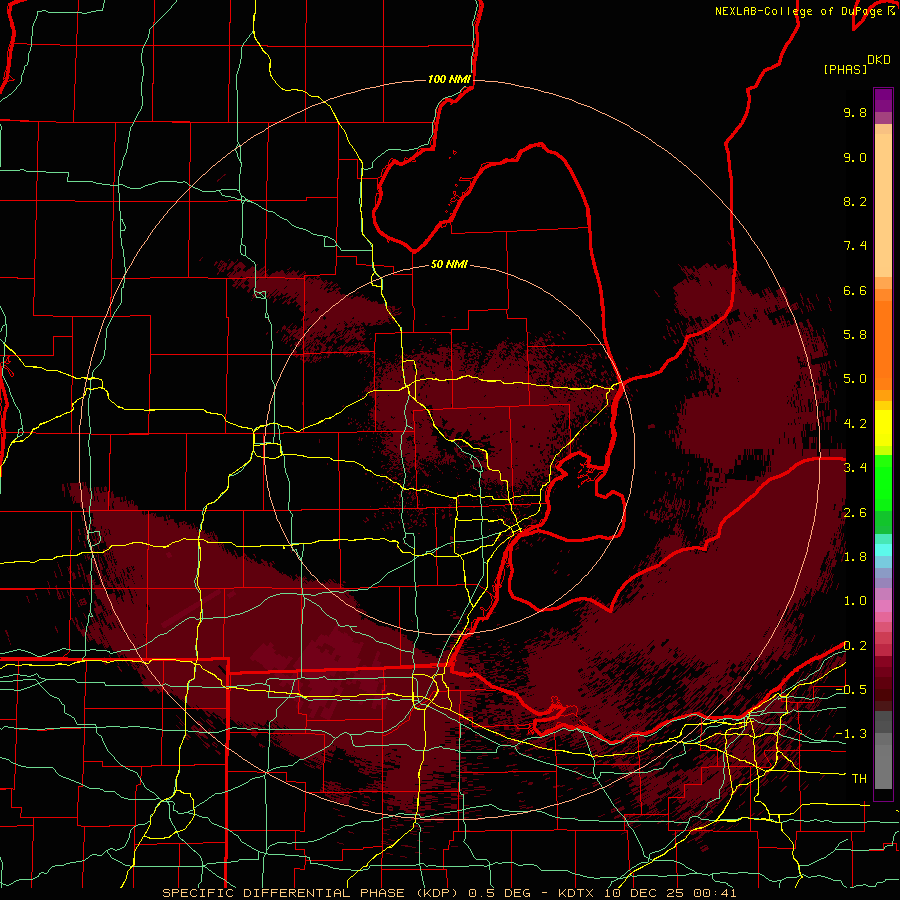Click the [PHAS] units label
This screenshot has width=900, height=900.
pyautogui.click(x=845, y=69)
